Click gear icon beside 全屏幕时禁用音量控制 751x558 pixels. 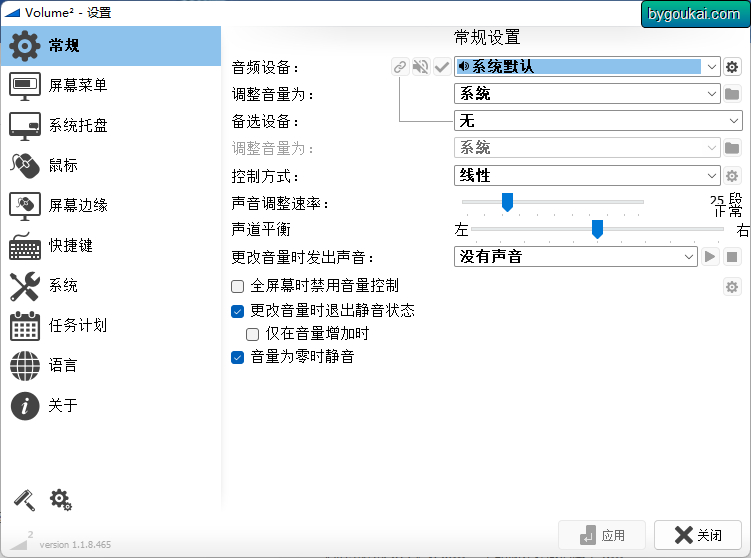[732, 287]
